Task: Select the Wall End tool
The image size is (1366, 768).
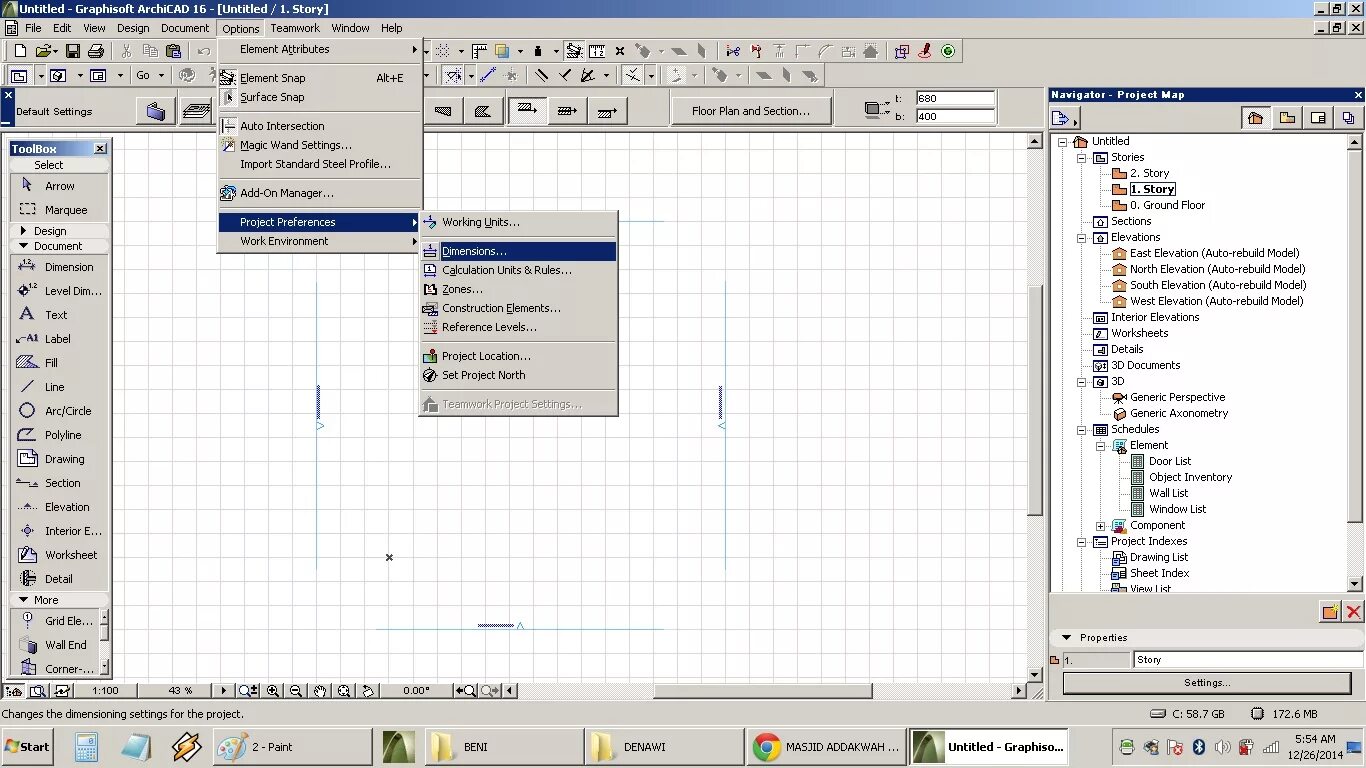Action: (55, 645)
